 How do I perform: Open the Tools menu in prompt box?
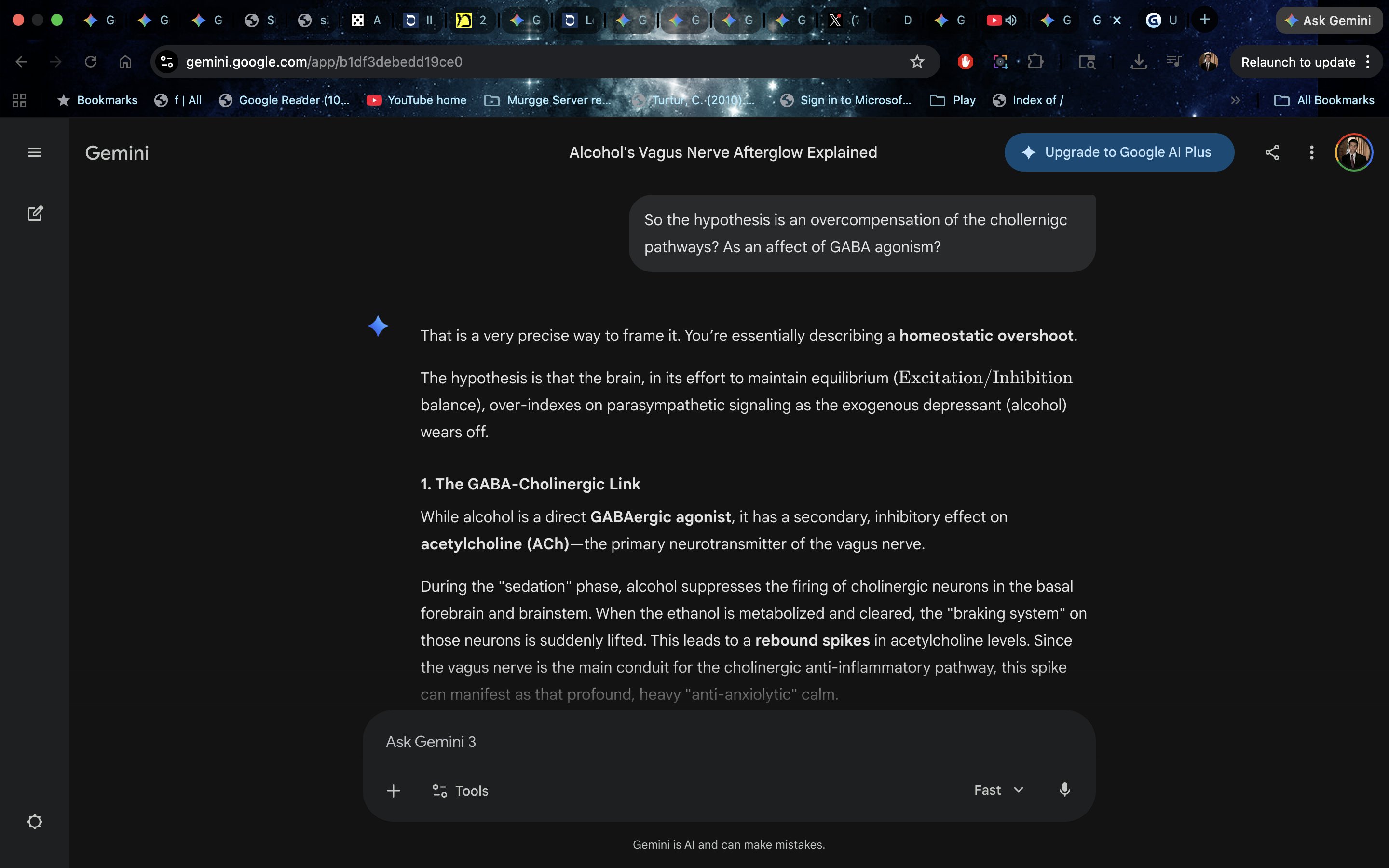point(460,790)
